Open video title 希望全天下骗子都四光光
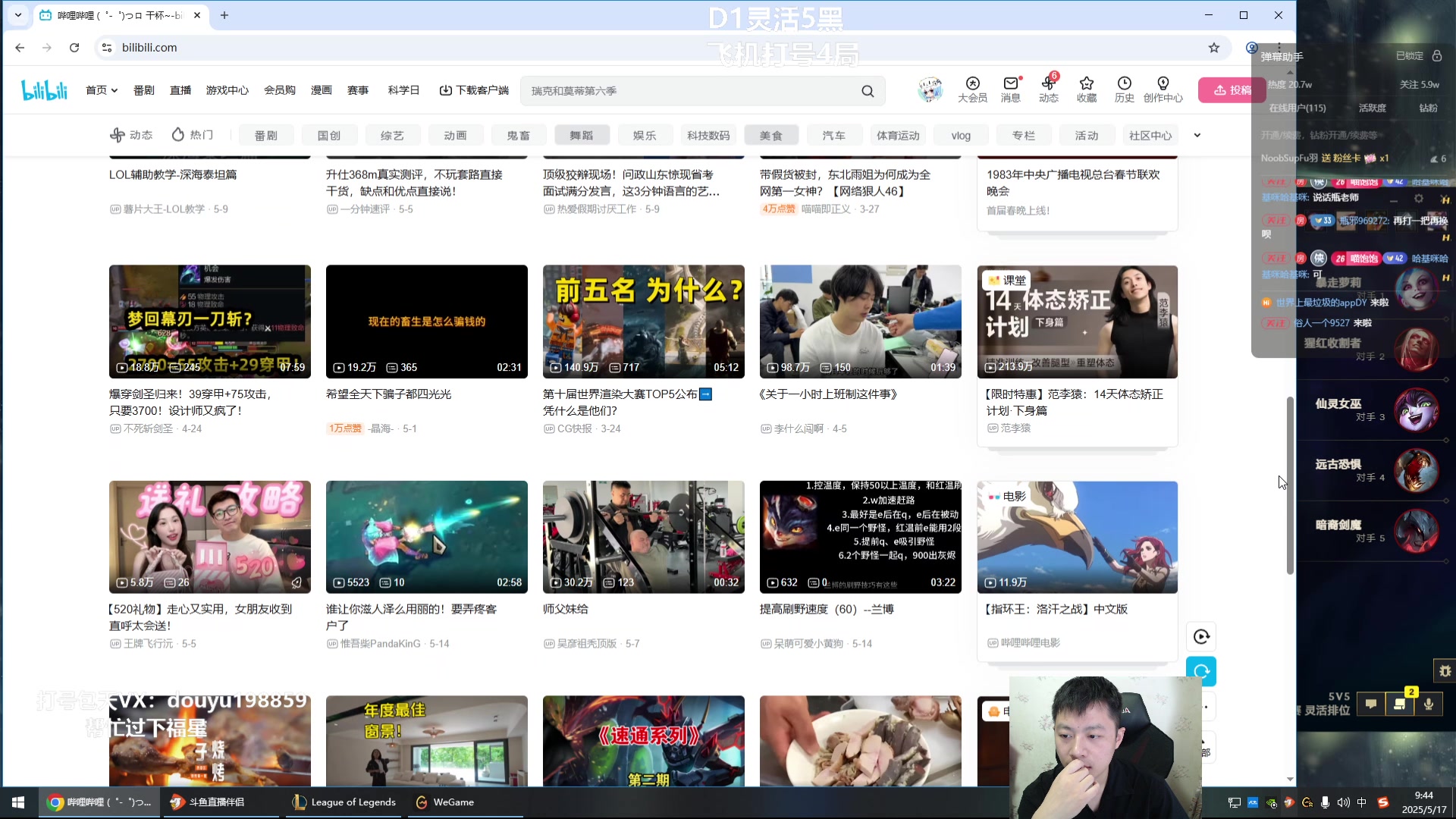This screenshot has width=1456, height=819. [388, 394]
